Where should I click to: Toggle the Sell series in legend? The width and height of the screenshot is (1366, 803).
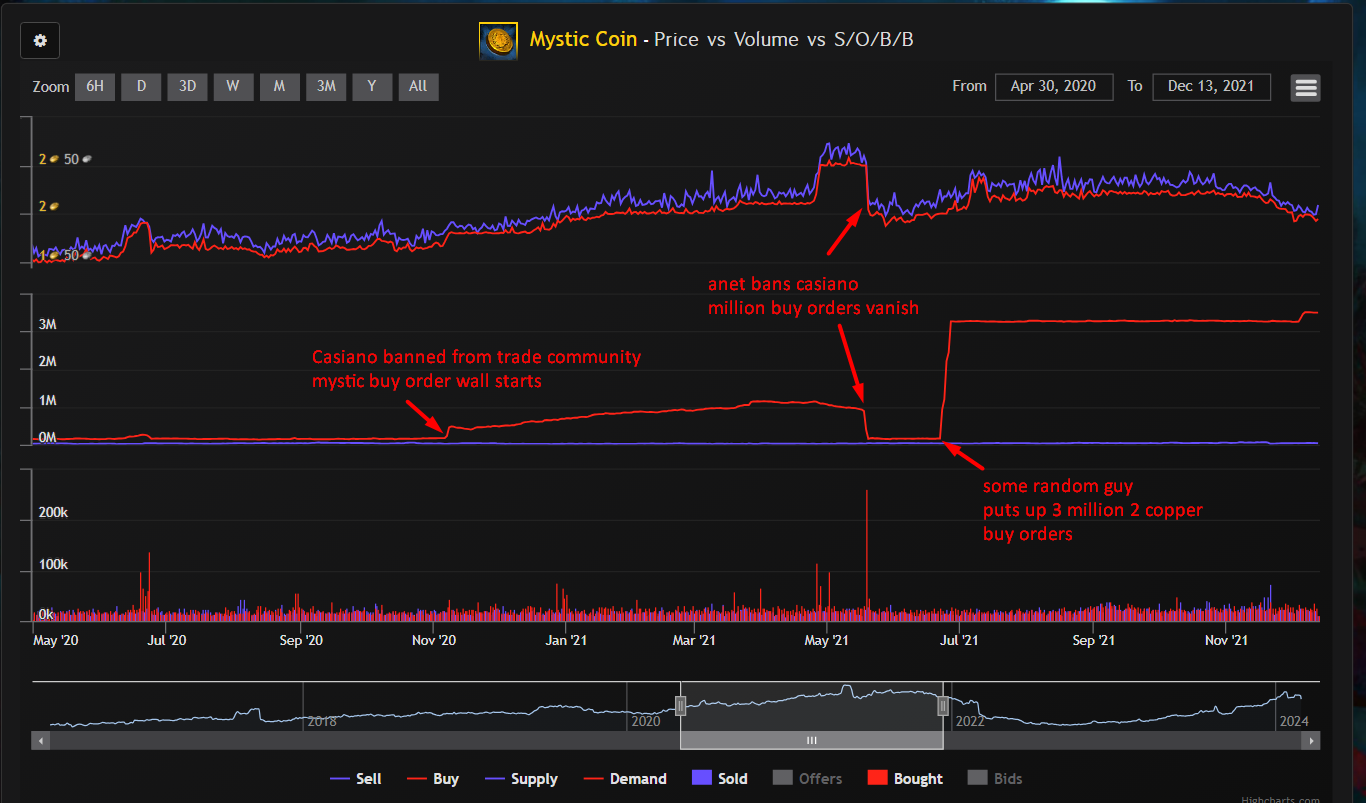click(x=355, y=779)
